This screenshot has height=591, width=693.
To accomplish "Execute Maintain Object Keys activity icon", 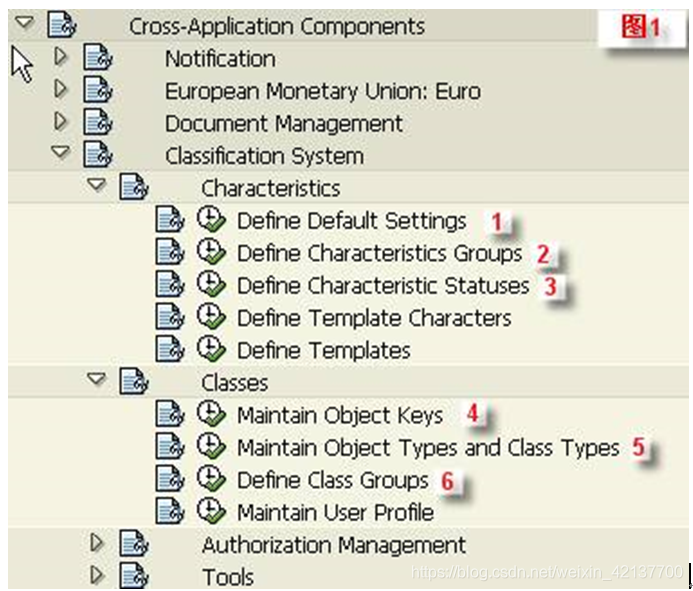I will [211, 413].
